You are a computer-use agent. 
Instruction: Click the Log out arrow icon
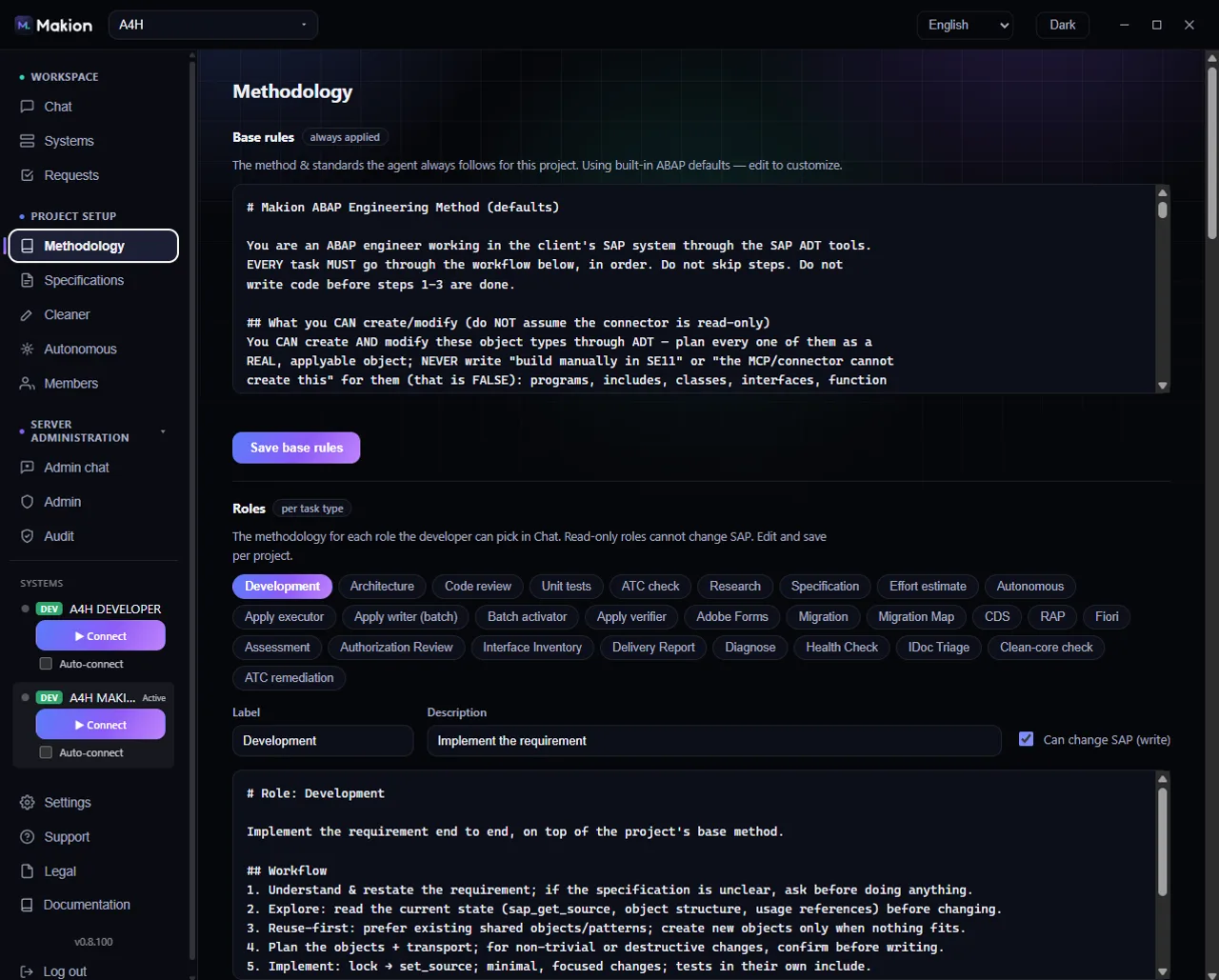click(x=28, y=971)
